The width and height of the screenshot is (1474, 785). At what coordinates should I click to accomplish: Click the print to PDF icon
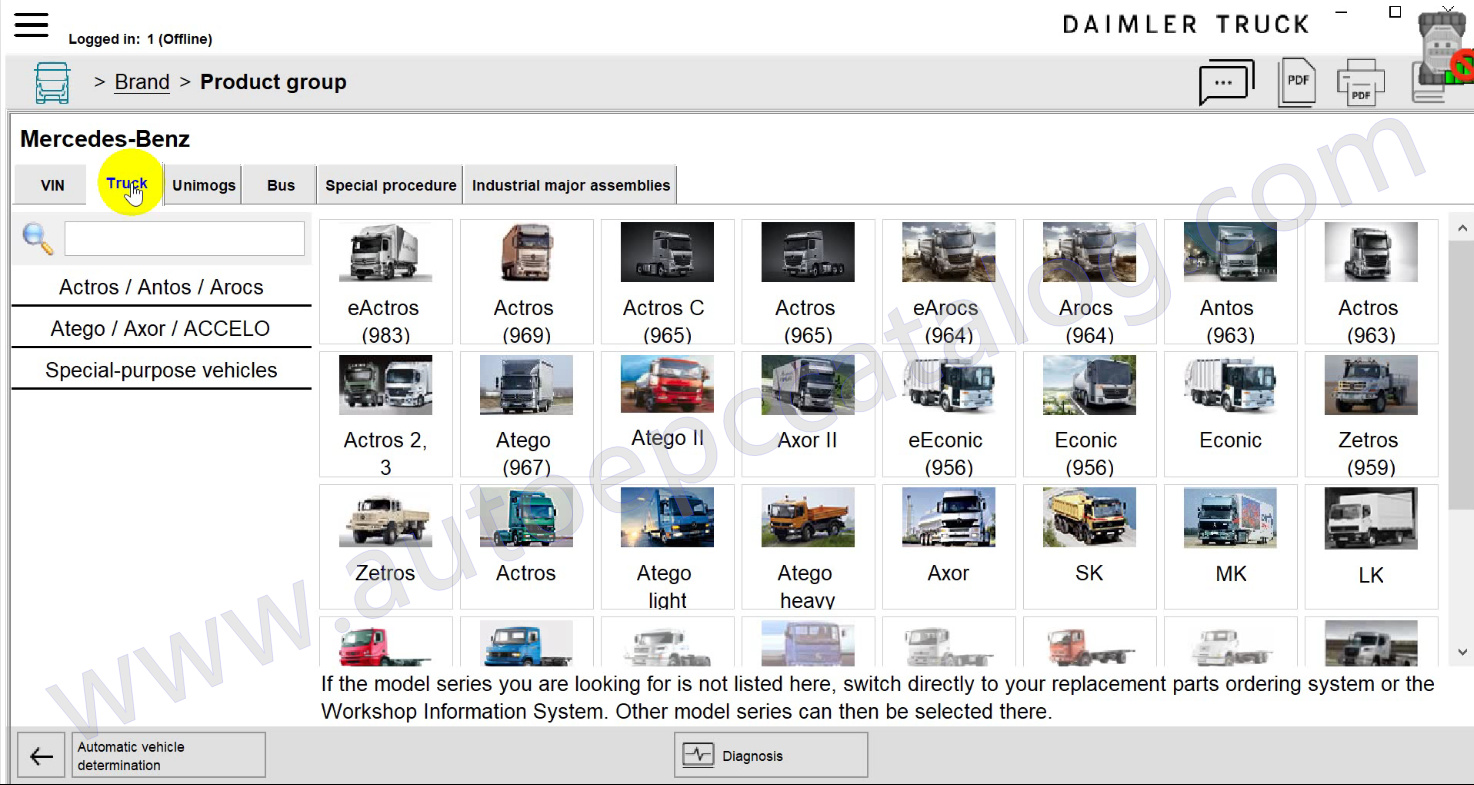click(1360, 82)
